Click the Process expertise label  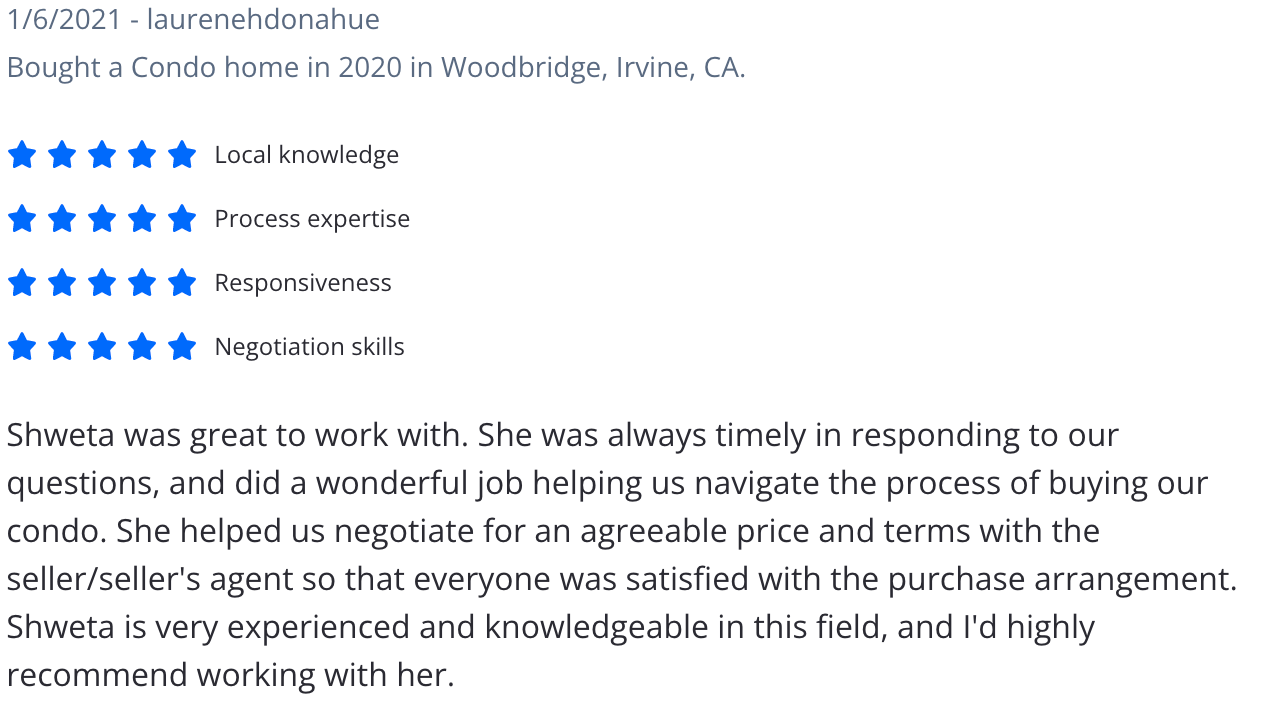(312, 219)
